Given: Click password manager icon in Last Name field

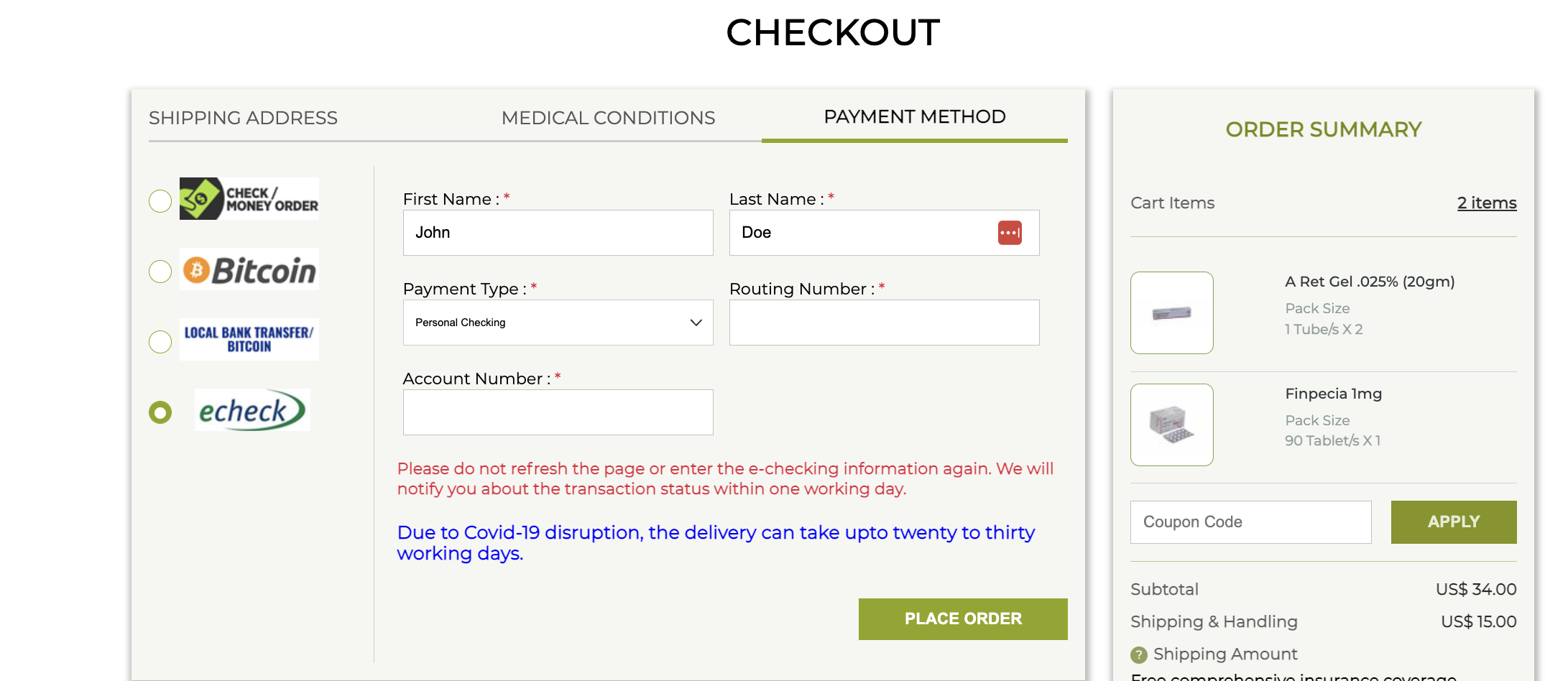Looking at the screenshot, I should (1010, 233).
